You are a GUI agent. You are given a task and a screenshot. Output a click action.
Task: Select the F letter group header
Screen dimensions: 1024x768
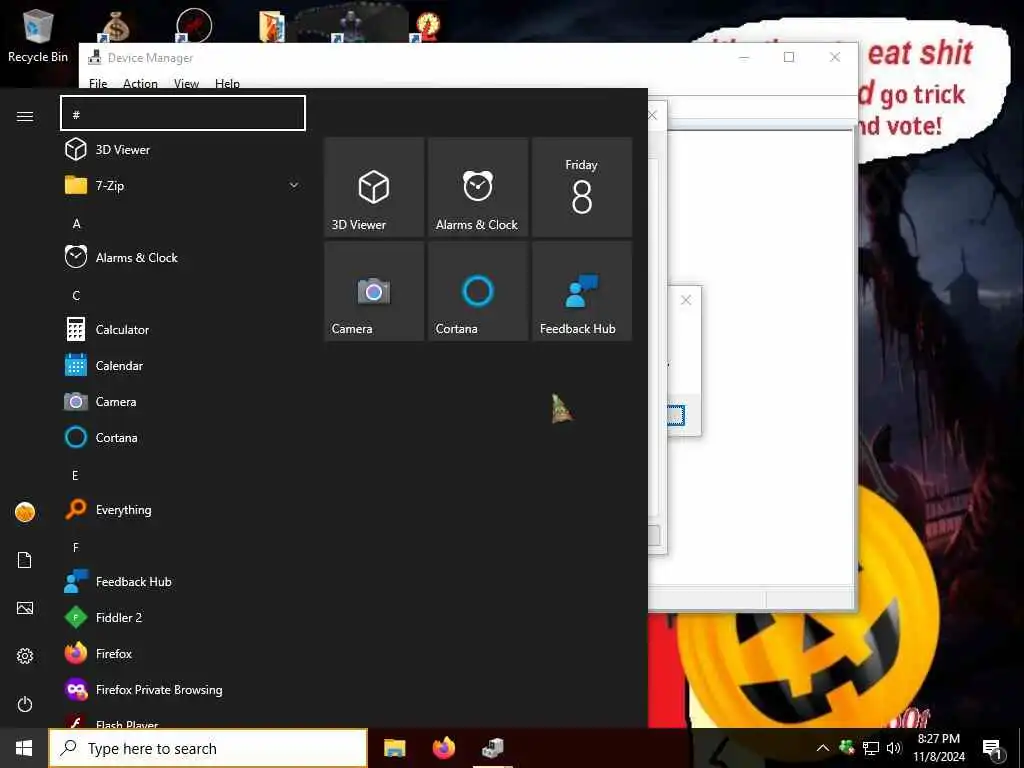tap(76, 547)
